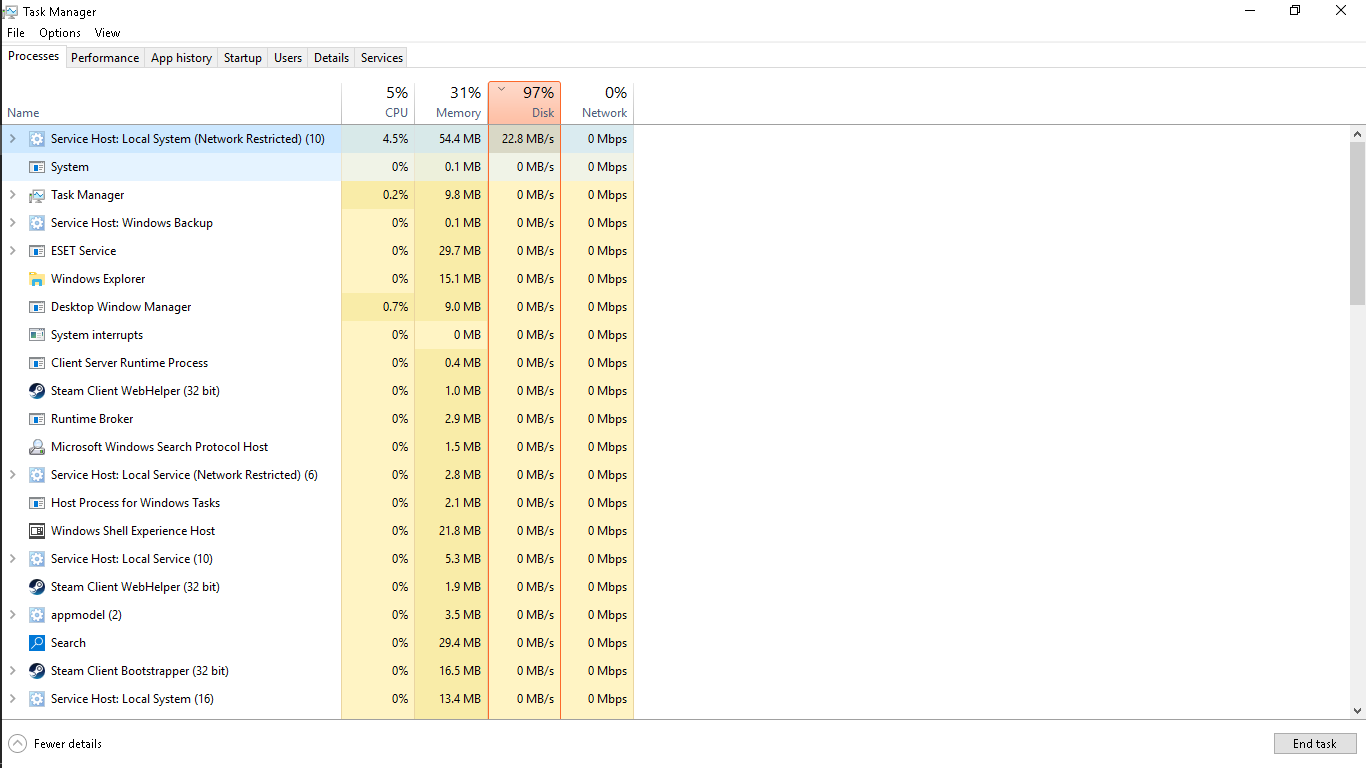Click the process list scroll down arrow
This screenshot has width=1366, height=768.
(x=1357, y=711)
